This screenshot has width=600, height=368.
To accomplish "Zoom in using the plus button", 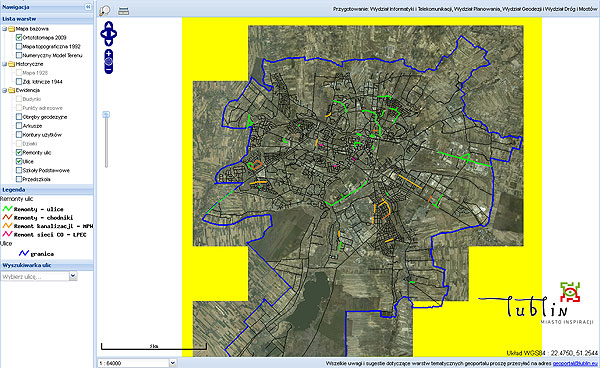I will tap(109, 53).
